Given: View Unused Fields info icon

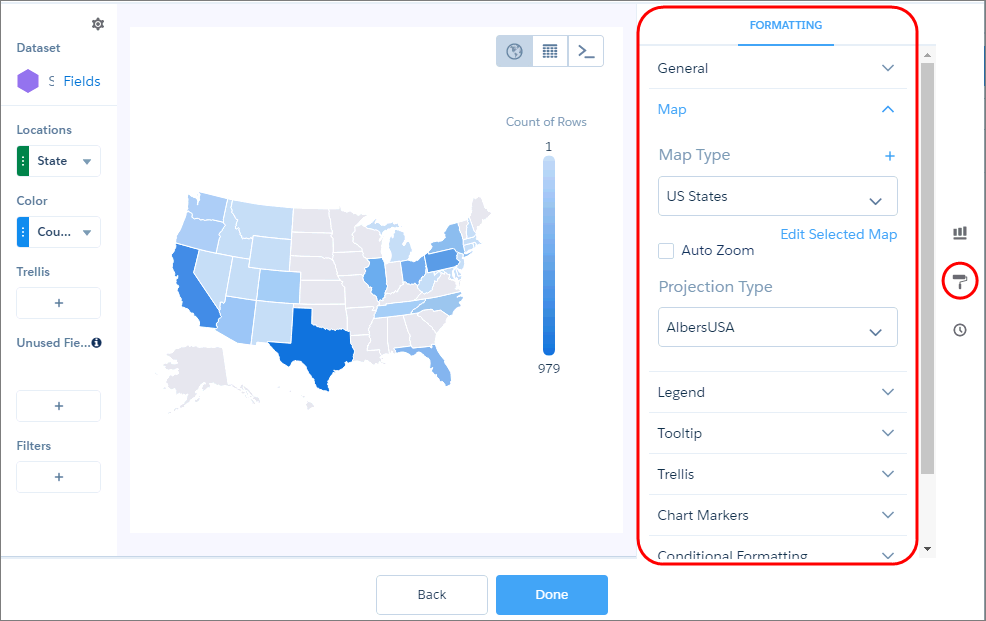Looking at the screenshot, I should (96, 343).
